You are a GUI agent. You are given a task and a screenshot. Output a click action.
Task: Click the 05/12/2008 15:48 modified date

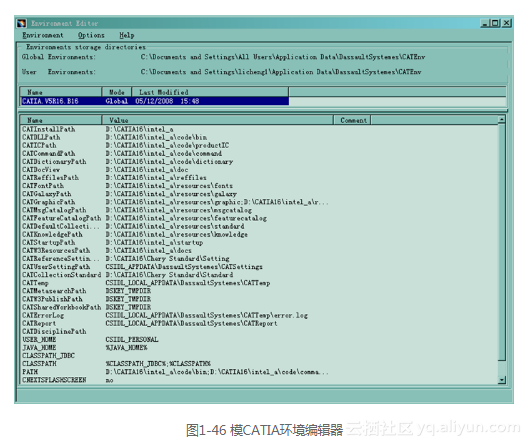point(167,101)
